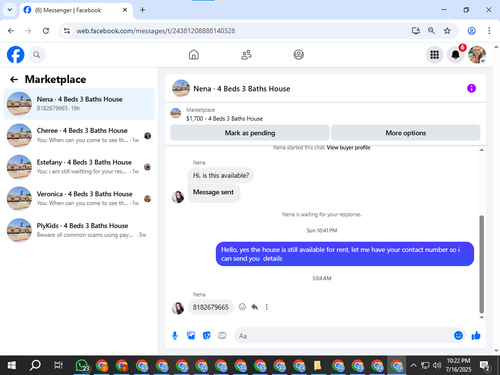
Task: Click the browser forward button
Action: [28, 31]
